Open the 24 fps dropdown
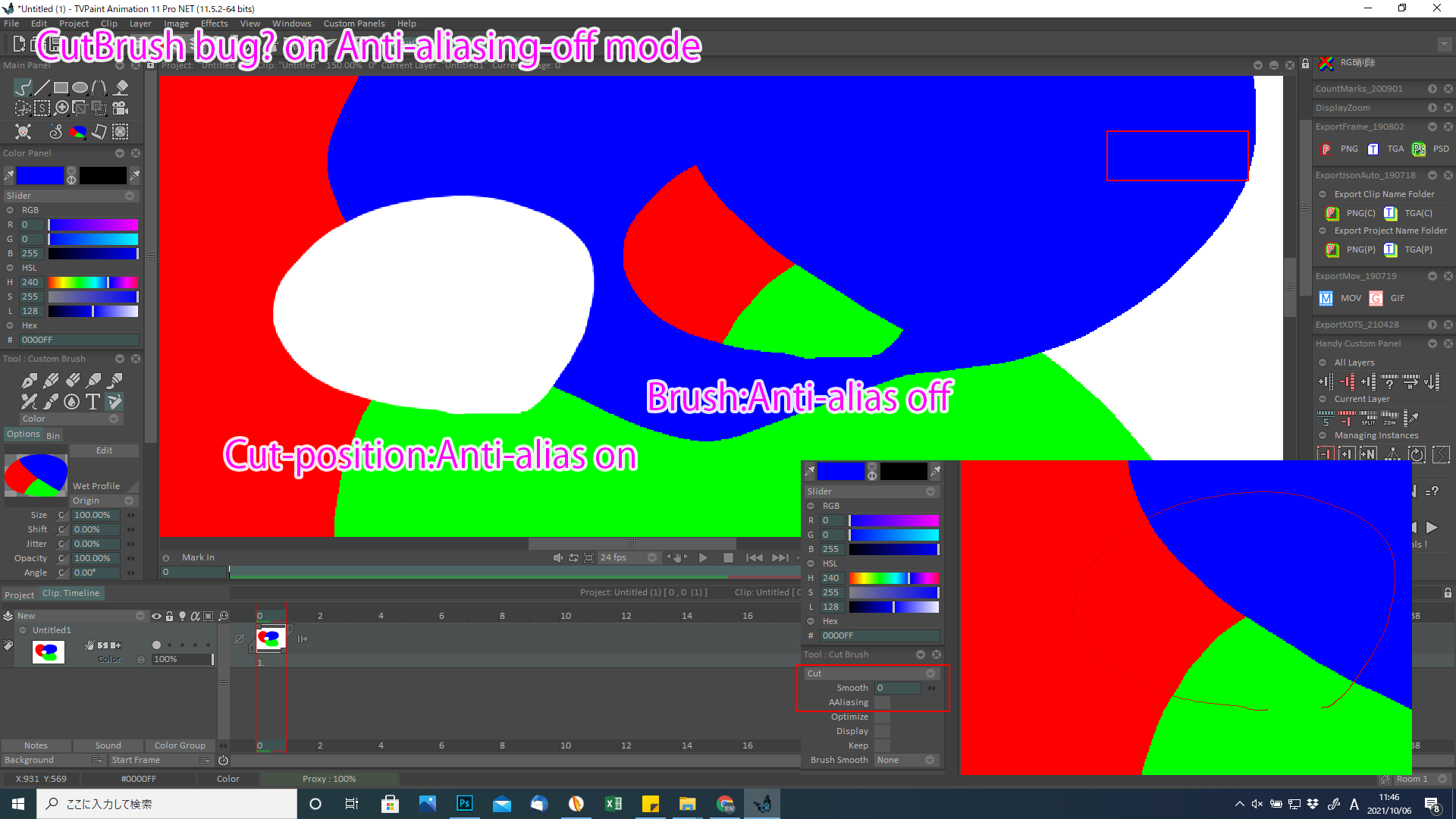1456x819 pixels. (628, 557)
